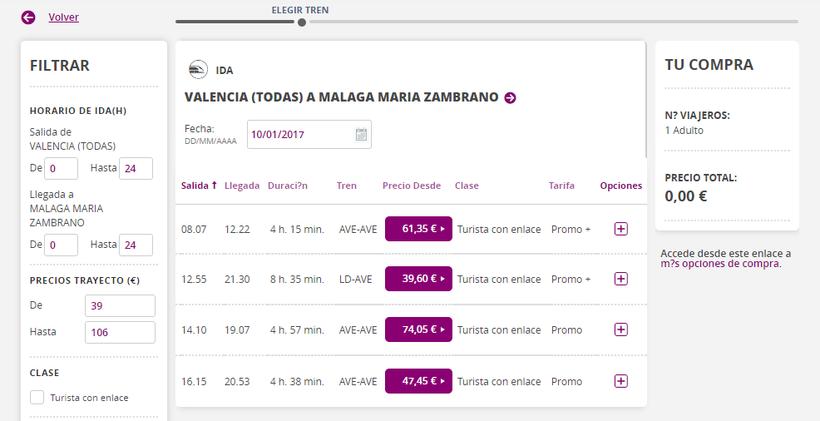Viewport: 820px width, 421px height.
Task: Expand options for the 08.07 train
Action: (x=621, y=229)
